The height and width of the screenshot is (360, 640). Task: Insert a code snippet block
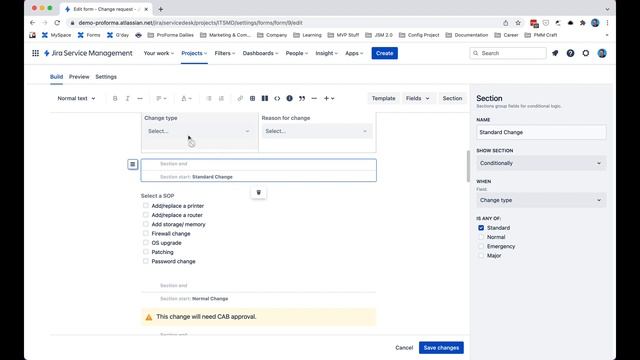coord(277,98)
